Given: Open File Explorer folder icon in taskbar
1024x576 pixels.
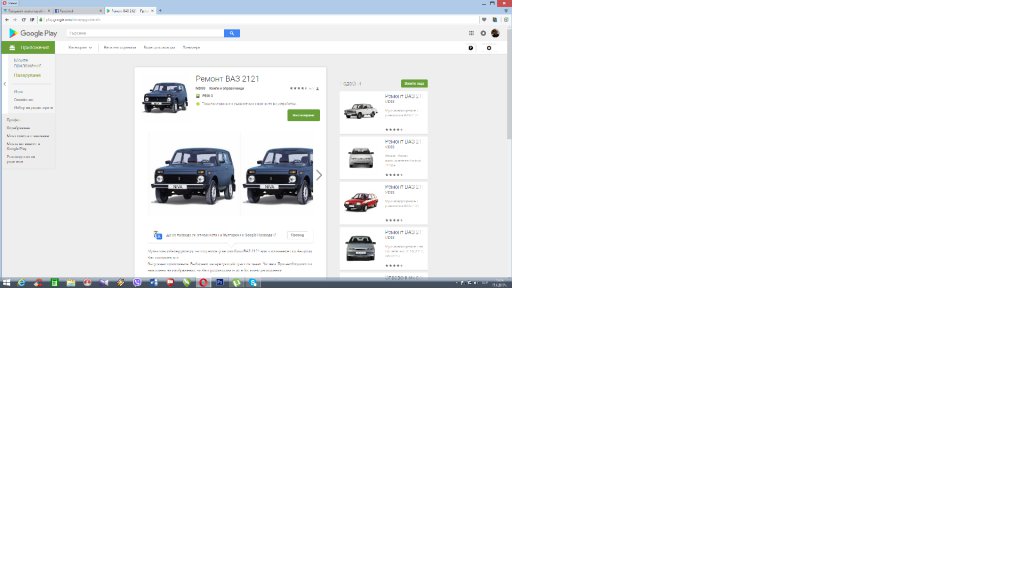Looking at the screenshot, I should tap(71, 283).
